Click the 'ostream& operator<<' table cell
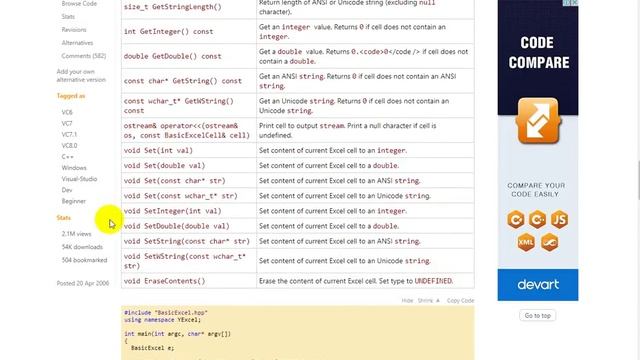The image size is (640, 360). click(x=189, y=131)
